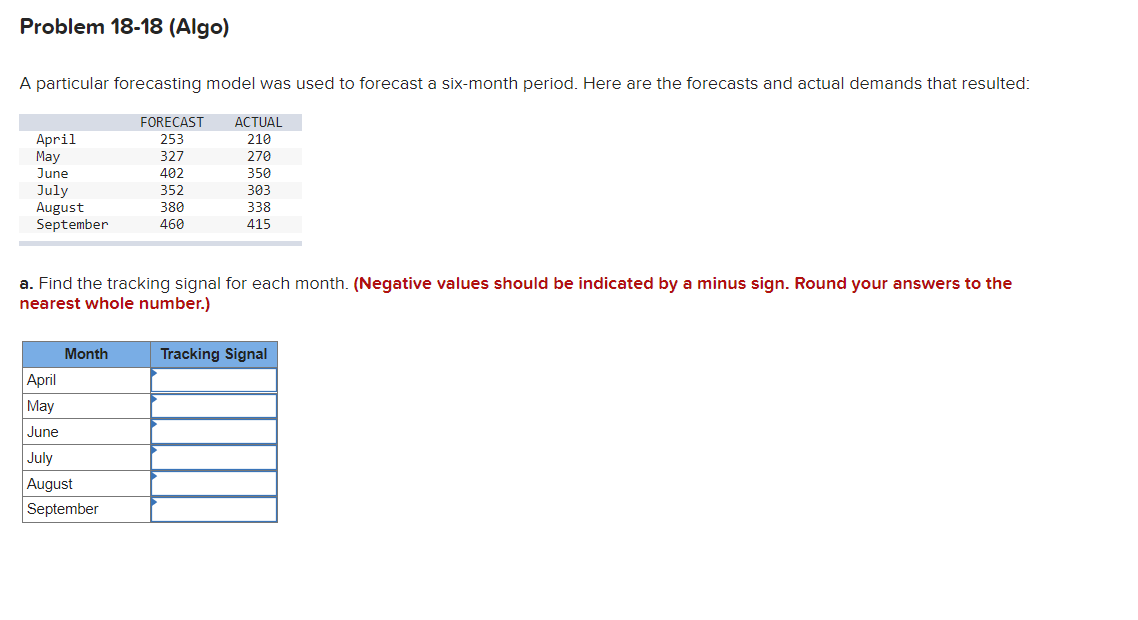Click the Tracking Signal column header
The image size is (1138, 620).
[x=213, y=354]
